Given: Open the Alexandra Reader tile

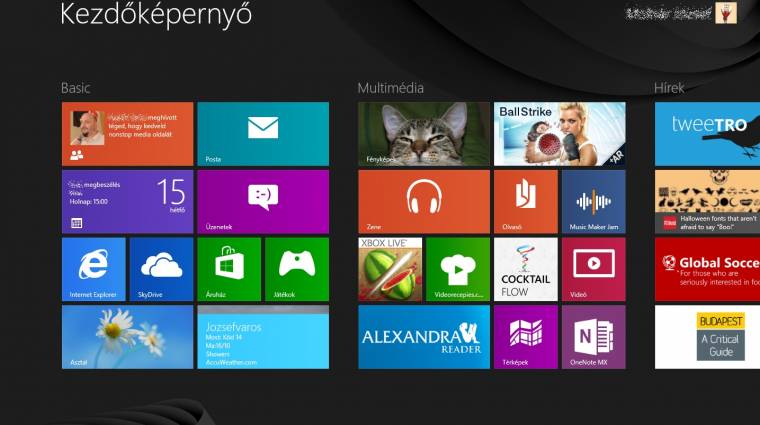Looking at the screenshot, I should tap(424, 337).
